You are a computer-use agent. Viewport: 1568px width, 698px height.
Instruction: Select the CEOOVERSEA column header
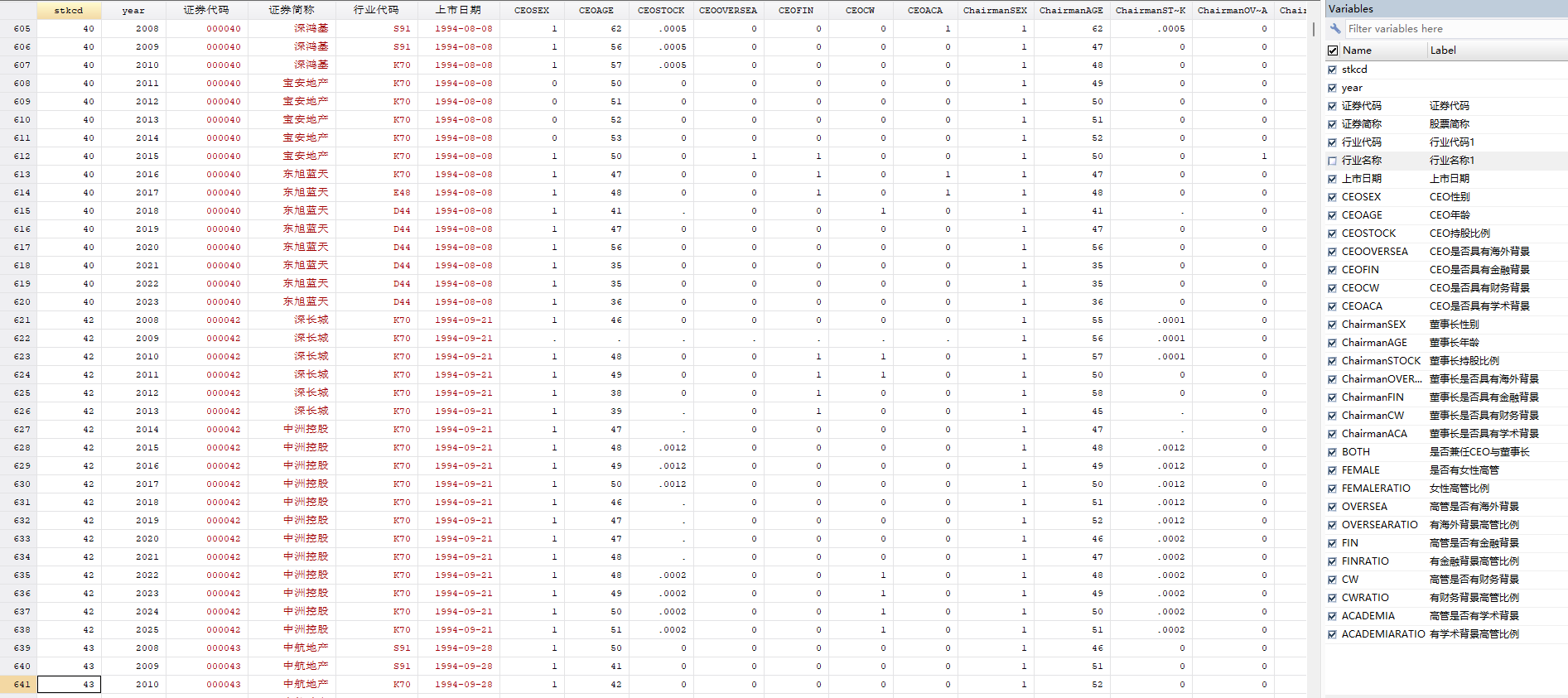click(x=727, y=10)
